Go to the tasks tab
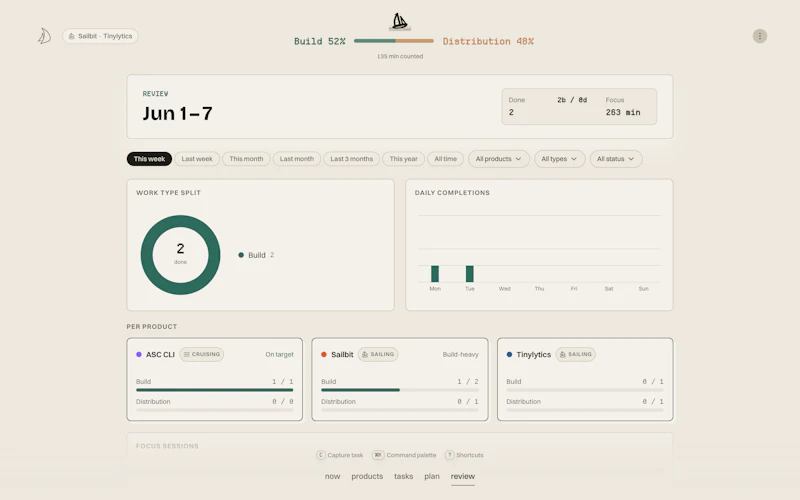 coord(403,476)
